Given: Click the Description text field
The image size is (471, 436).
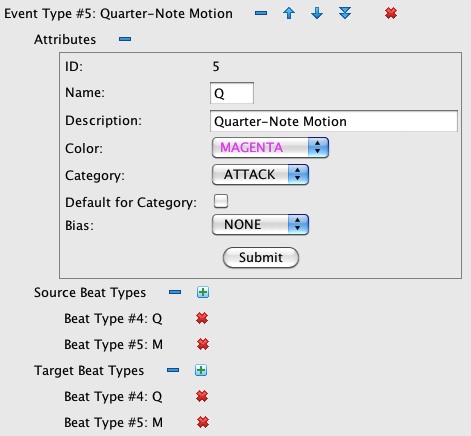Looking at the screenshot, I should [334, 121].
